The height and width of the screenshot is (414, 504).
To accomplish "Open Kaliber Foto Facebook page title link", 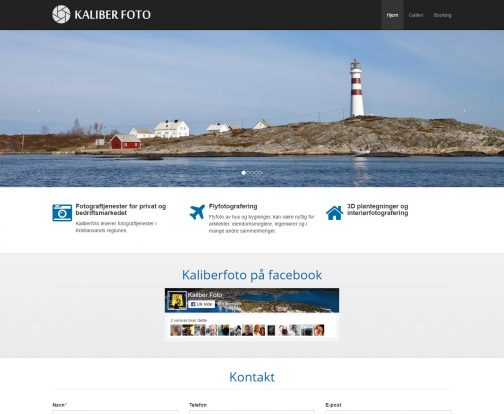I will [x=205, y=295].
